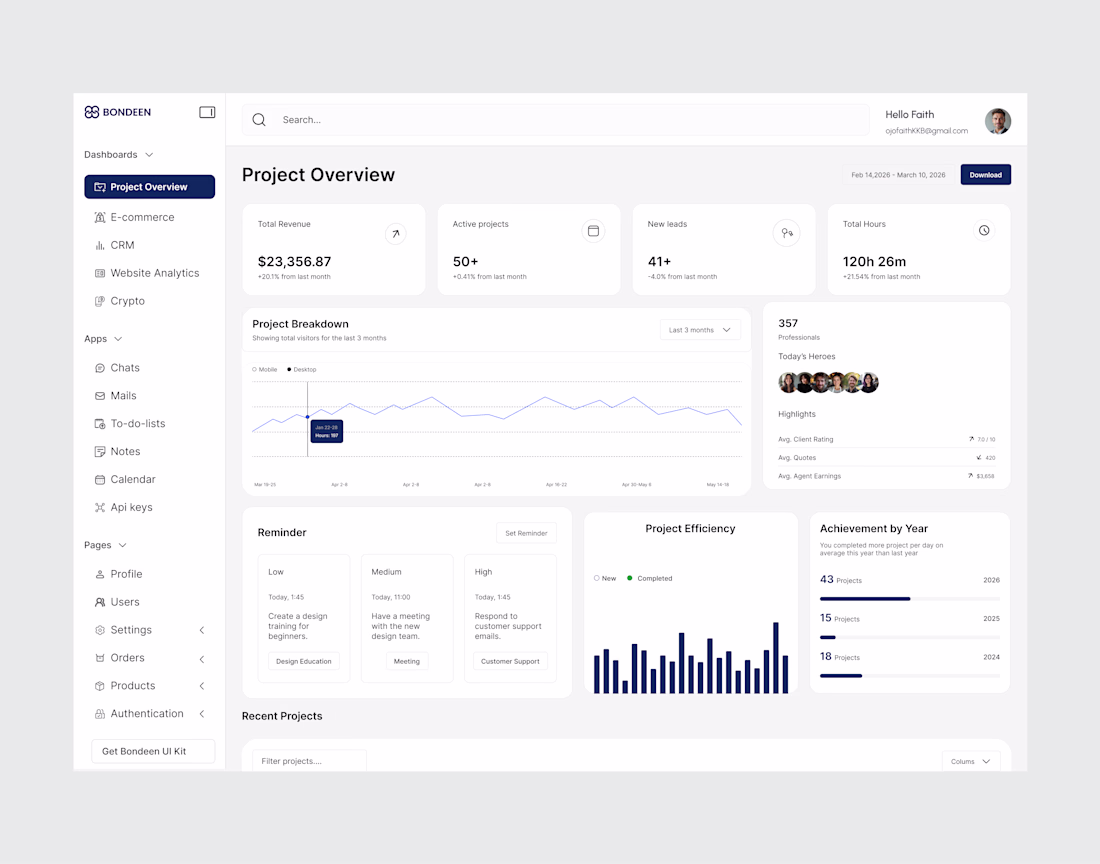Screen dimensions: 1100x864
Task: Click Get Bondeen UI Kit button
Action: (x=153, y=751)
